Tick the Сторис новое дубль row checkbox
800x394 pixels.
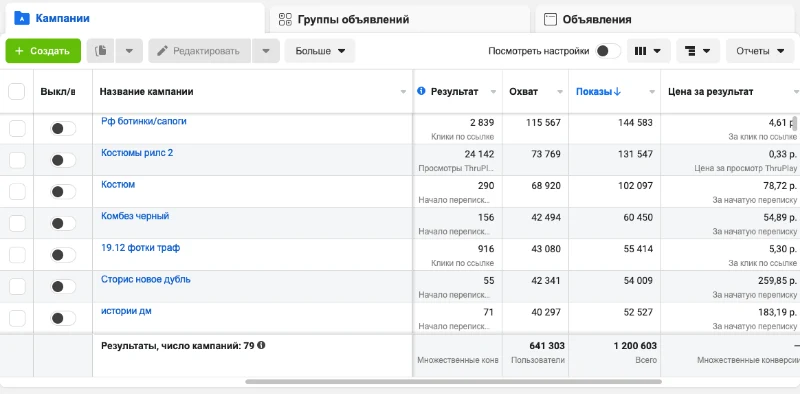[x=17, y=287]
